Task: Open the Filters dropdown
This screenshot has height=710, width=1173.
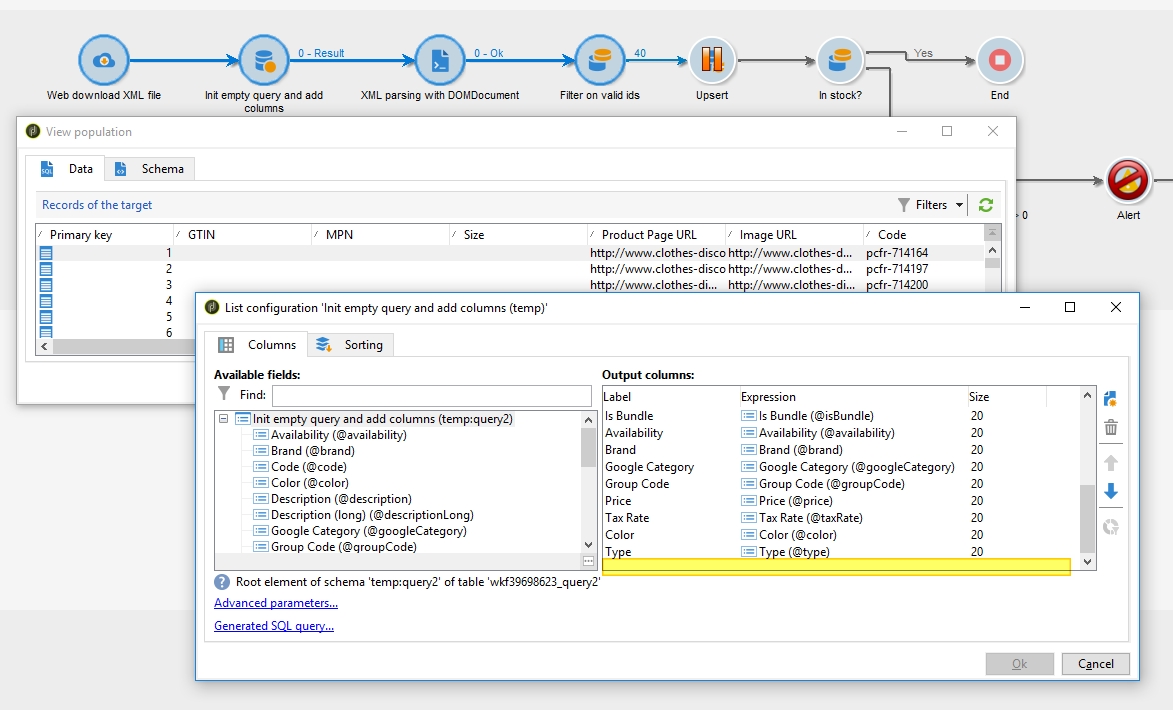Action: pyautogui.click(x=931, y=205)
